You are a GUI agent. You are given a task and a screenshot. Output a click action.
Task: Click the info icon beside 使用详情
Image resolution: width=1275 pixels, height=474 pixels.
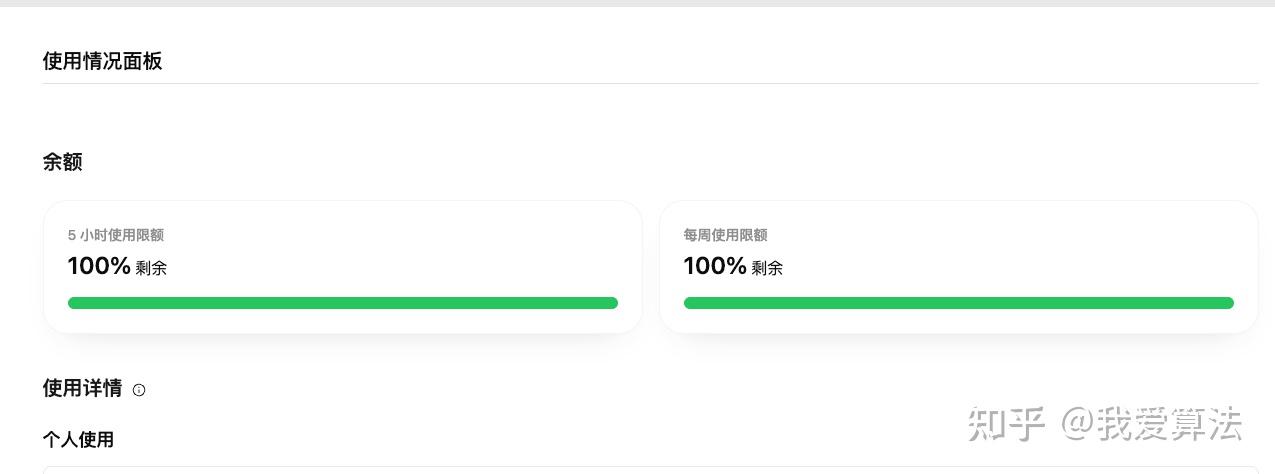pos(139,390)
